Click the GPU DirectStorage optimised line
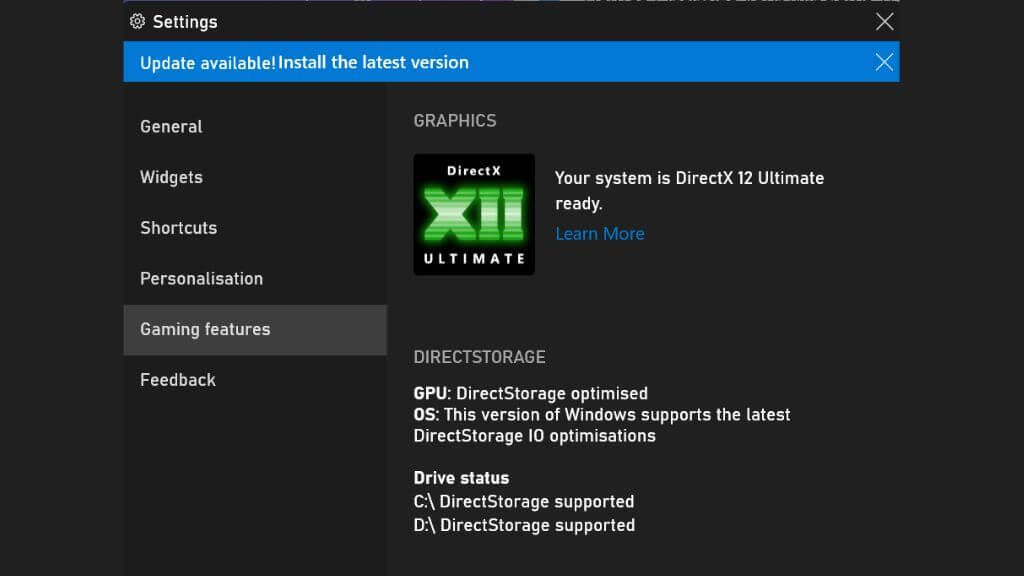 click(530, 393)
